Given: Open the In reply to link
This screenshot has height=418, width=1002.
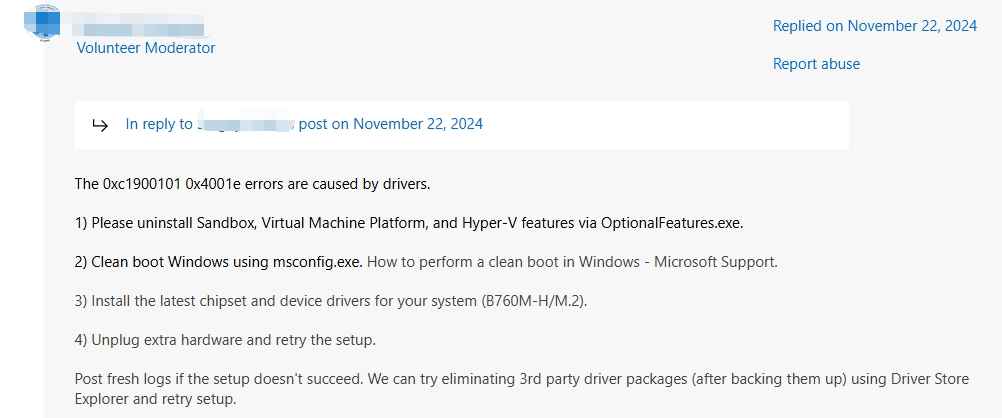Looking at the screenshot, I should [159, 124].
